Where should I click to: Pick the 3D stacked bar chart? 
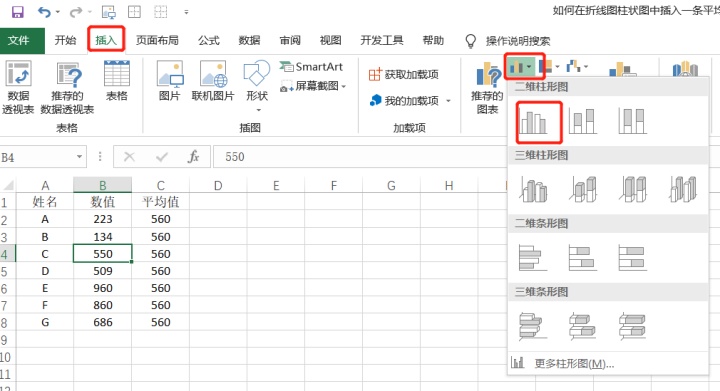[583, 326]
